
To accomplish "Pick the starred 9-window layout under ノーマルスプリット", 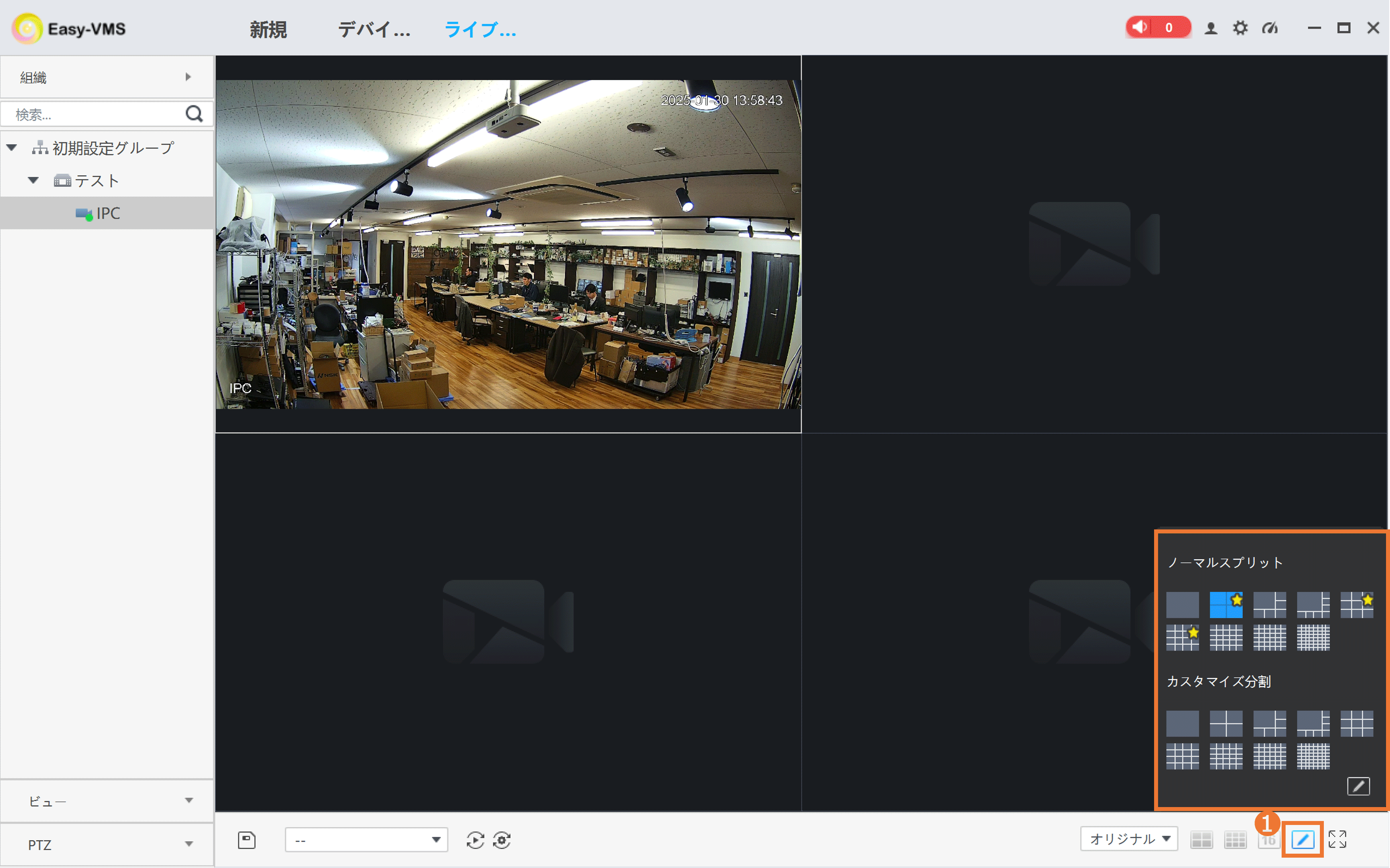I will tap(1357, 605).
